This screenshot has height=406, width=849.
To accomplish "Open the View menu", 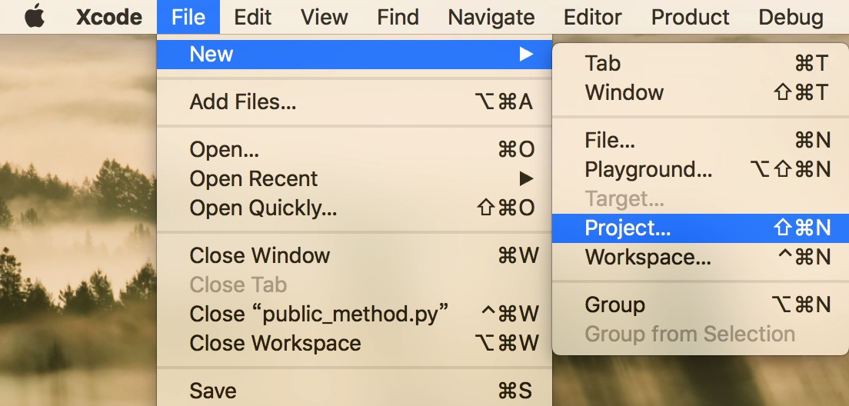I will (325, 17).
